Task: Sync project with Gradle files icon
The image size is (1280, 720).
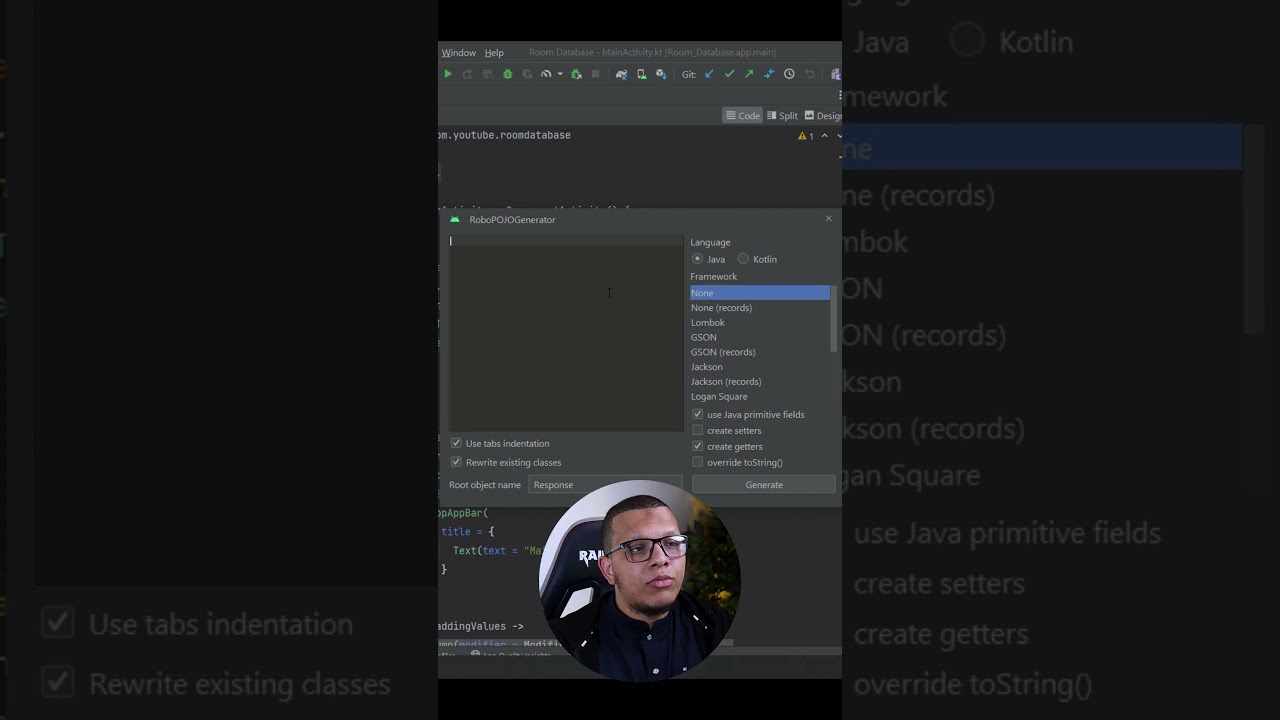Action: (x=621, y=74)
